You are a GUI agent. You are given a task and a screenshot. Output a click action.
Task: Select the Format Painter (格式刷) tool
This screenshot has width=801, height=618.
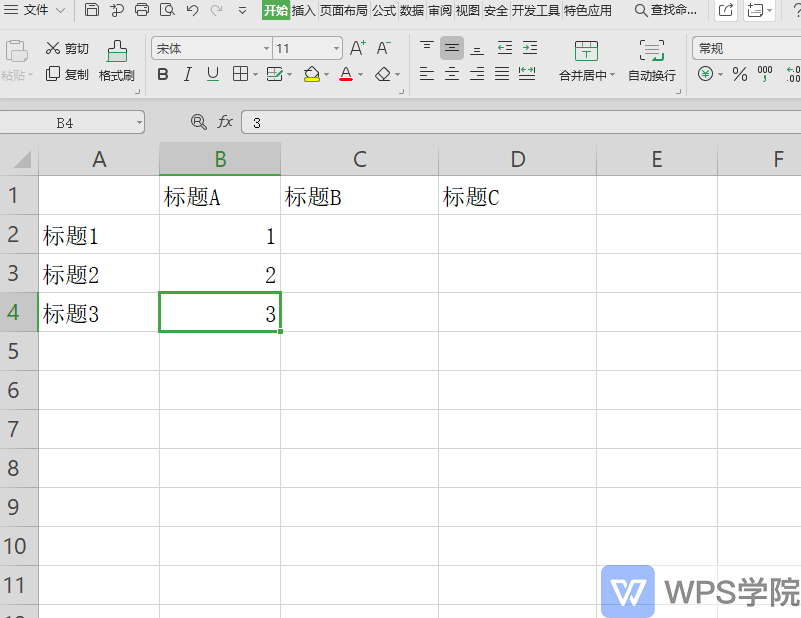[117, 61]
